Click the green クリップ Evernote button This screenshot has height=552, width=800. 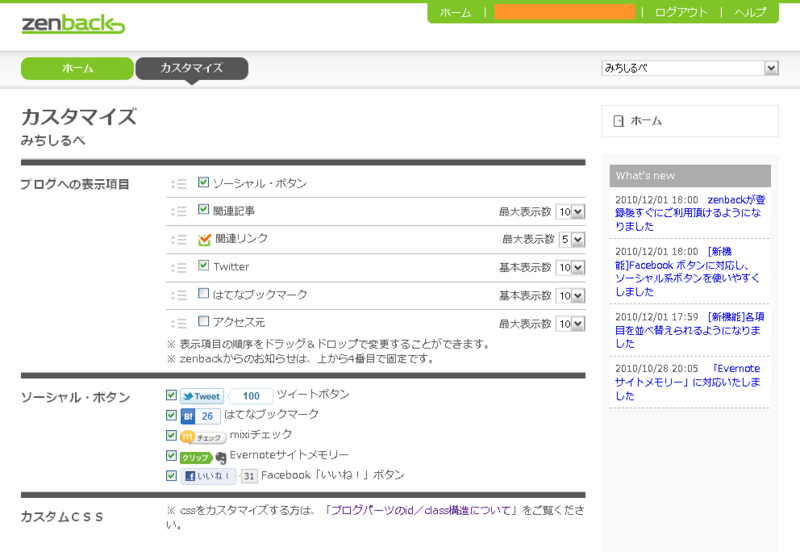[x=196, y=458]
